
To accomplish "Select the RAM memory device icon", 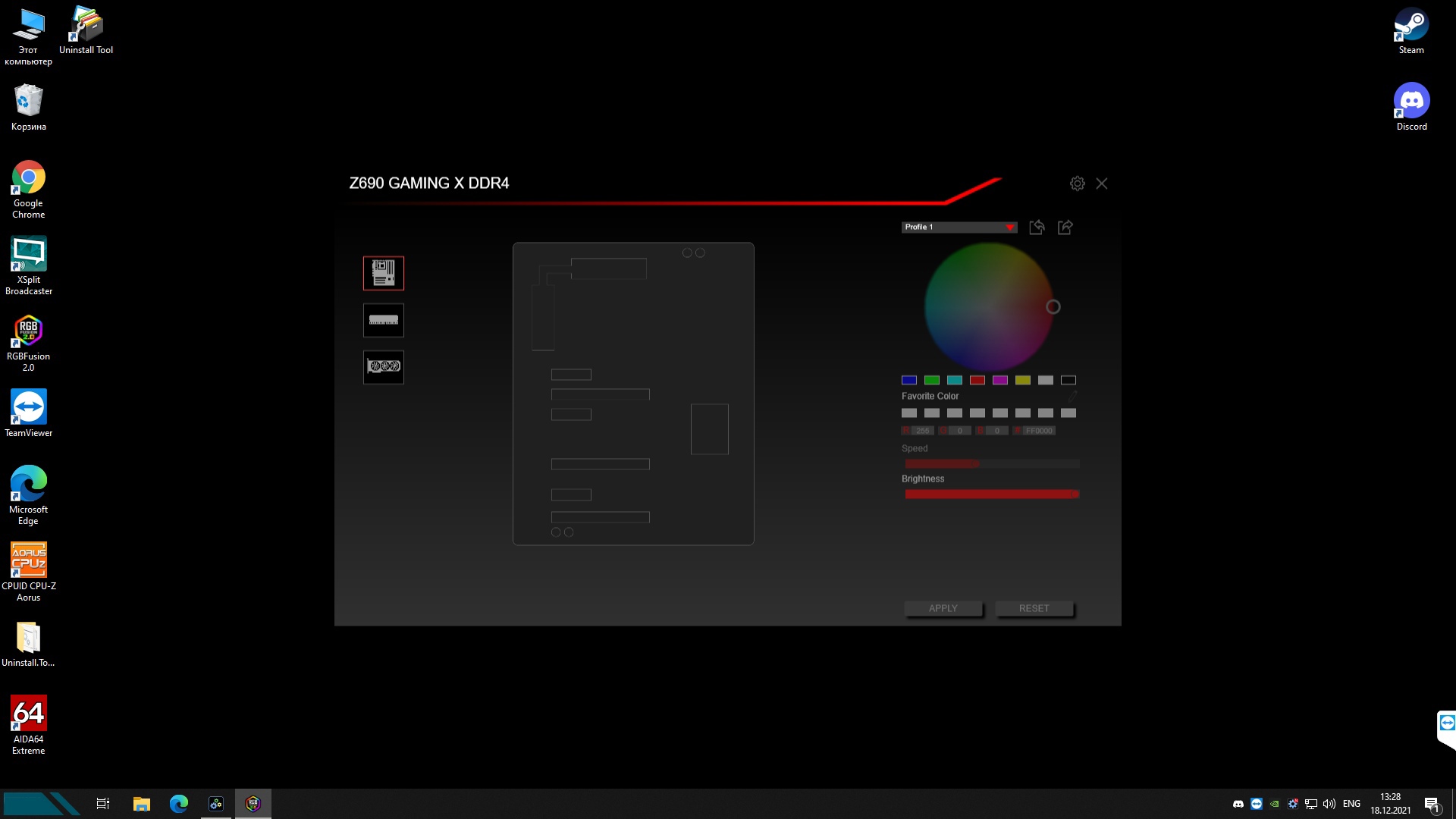I will [383, 320].
